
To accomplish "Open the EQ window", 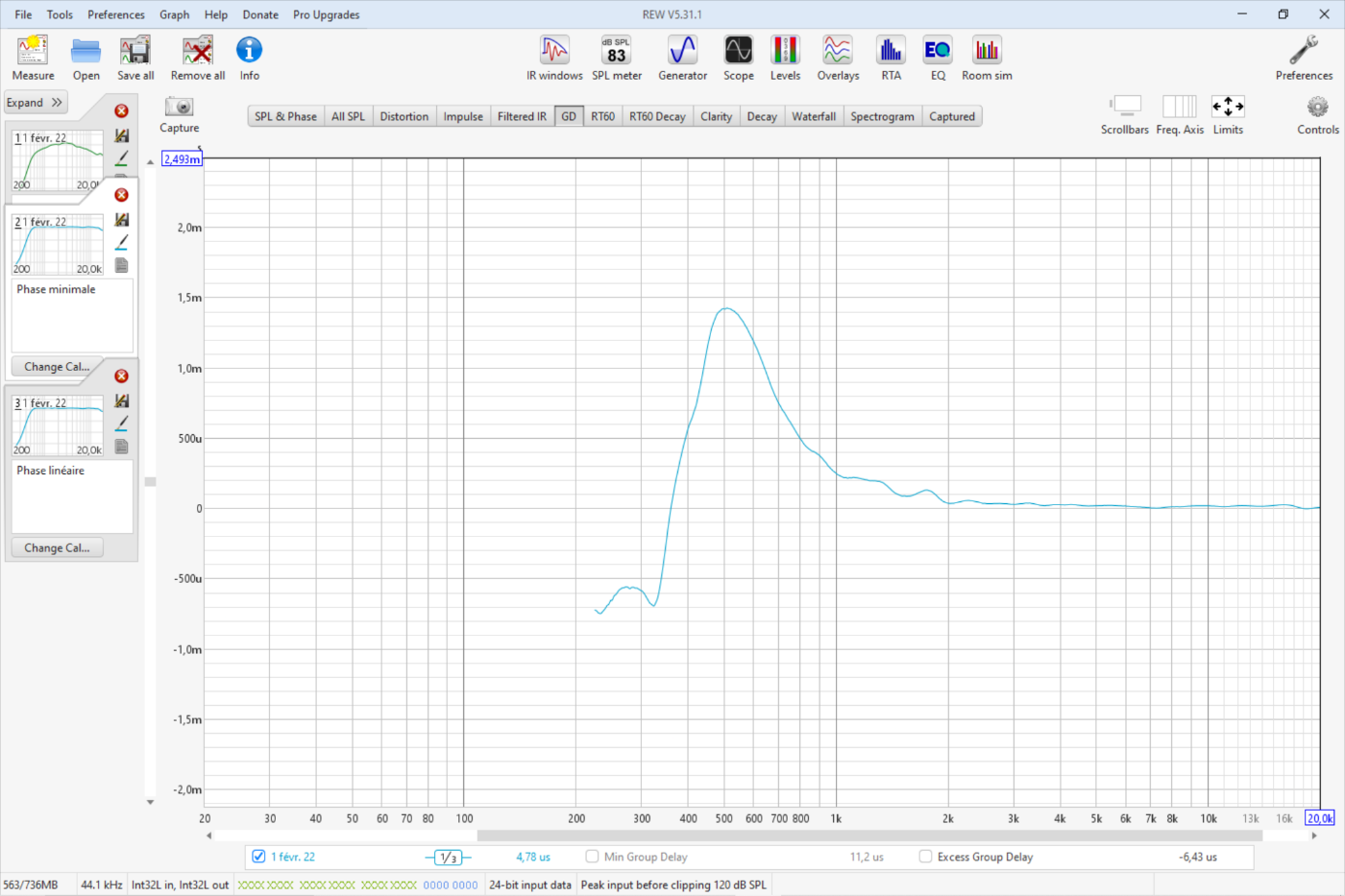I will coord(938,58).
